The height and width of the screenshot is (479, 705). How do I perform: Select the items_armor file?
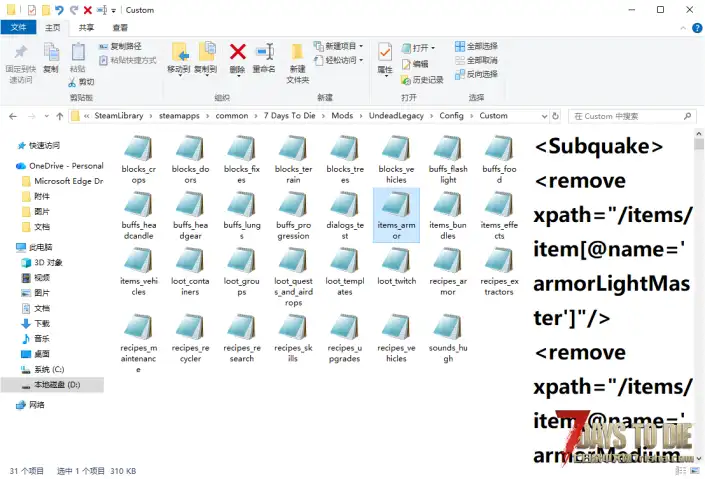(396, 215)
